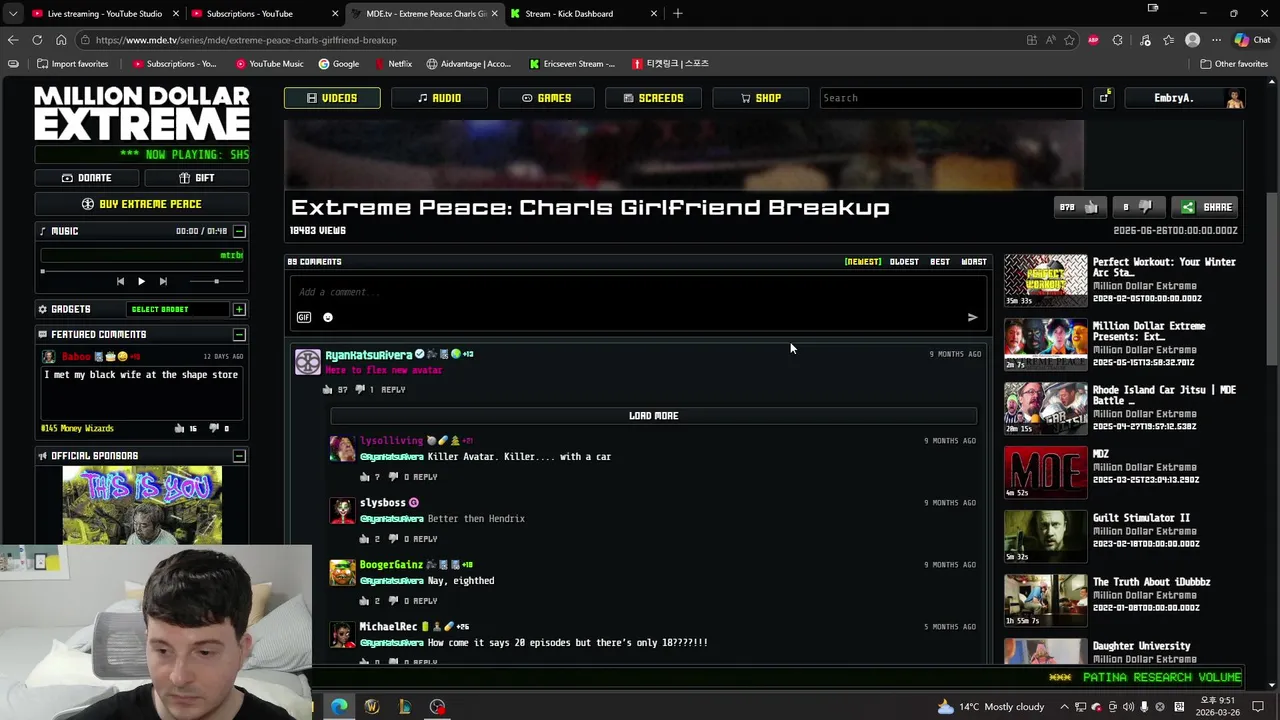Viewport: 1280px width, 720px height.
Task: Open the ABP extension icon
Action: pos(1093,40)
